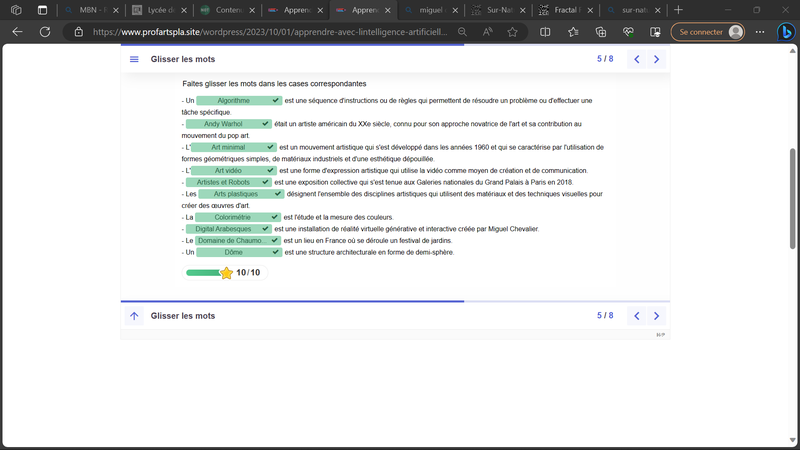Image resolution: width=800 pixels, height=450 pixels.
Task: Add page to favorites star icon
Action: (512, 32)
